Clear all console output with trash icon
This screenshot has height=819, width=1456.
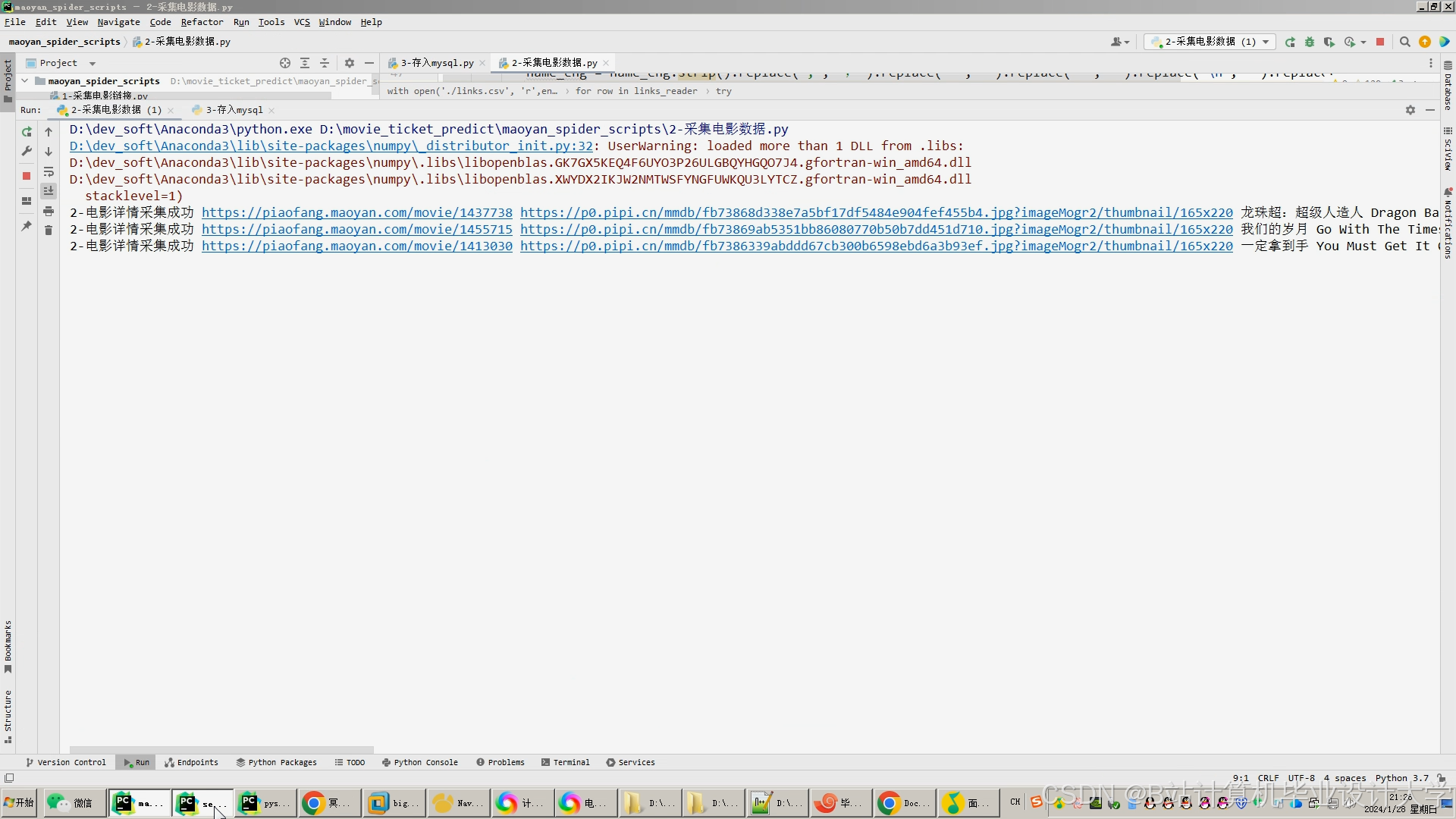49,231
